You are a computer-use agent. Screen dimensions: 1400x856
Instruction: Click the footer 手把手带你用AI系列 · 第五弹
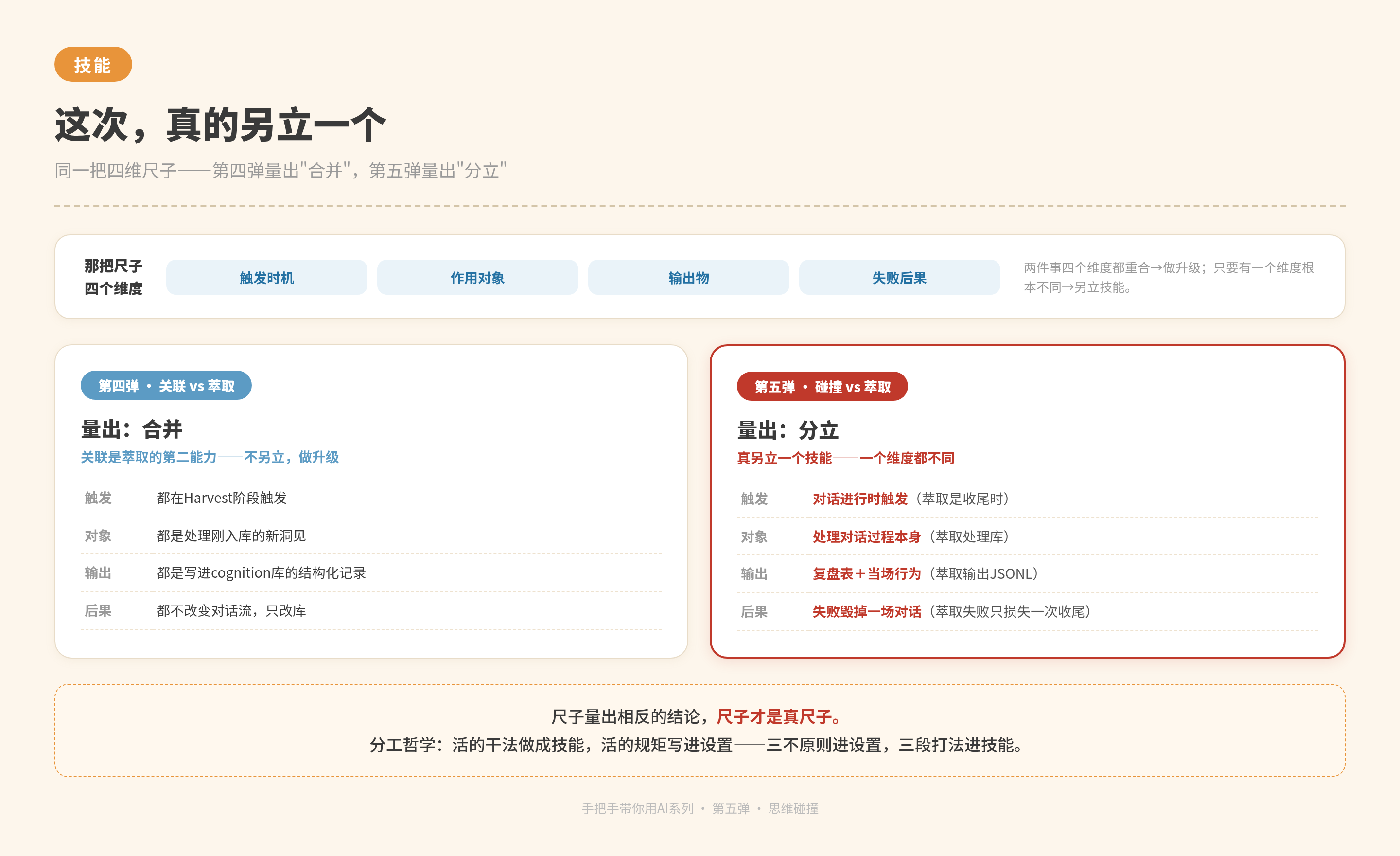[700, 808]
